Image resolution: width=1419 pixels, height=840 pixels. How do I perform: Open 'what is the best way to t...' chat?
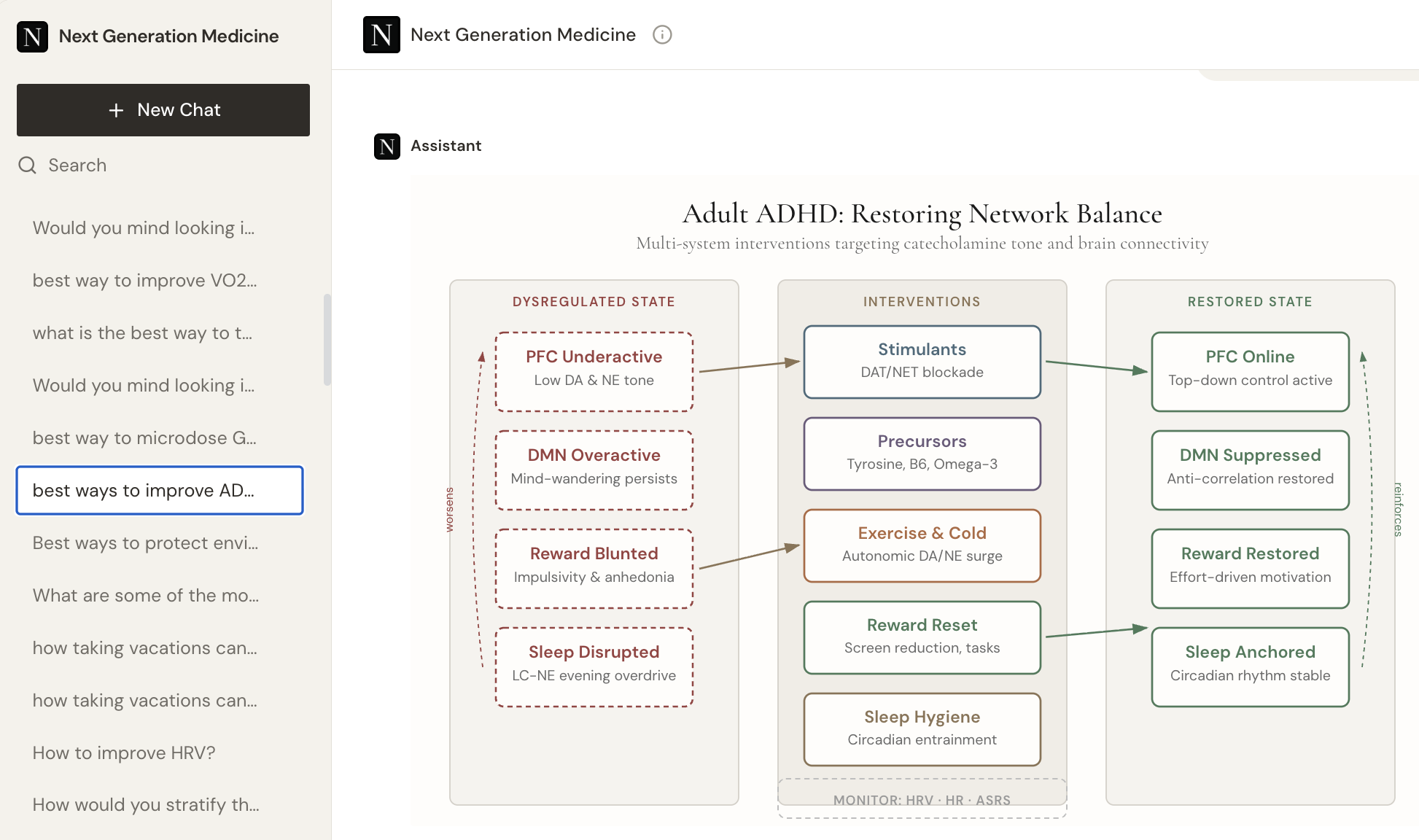pos(160,333)
